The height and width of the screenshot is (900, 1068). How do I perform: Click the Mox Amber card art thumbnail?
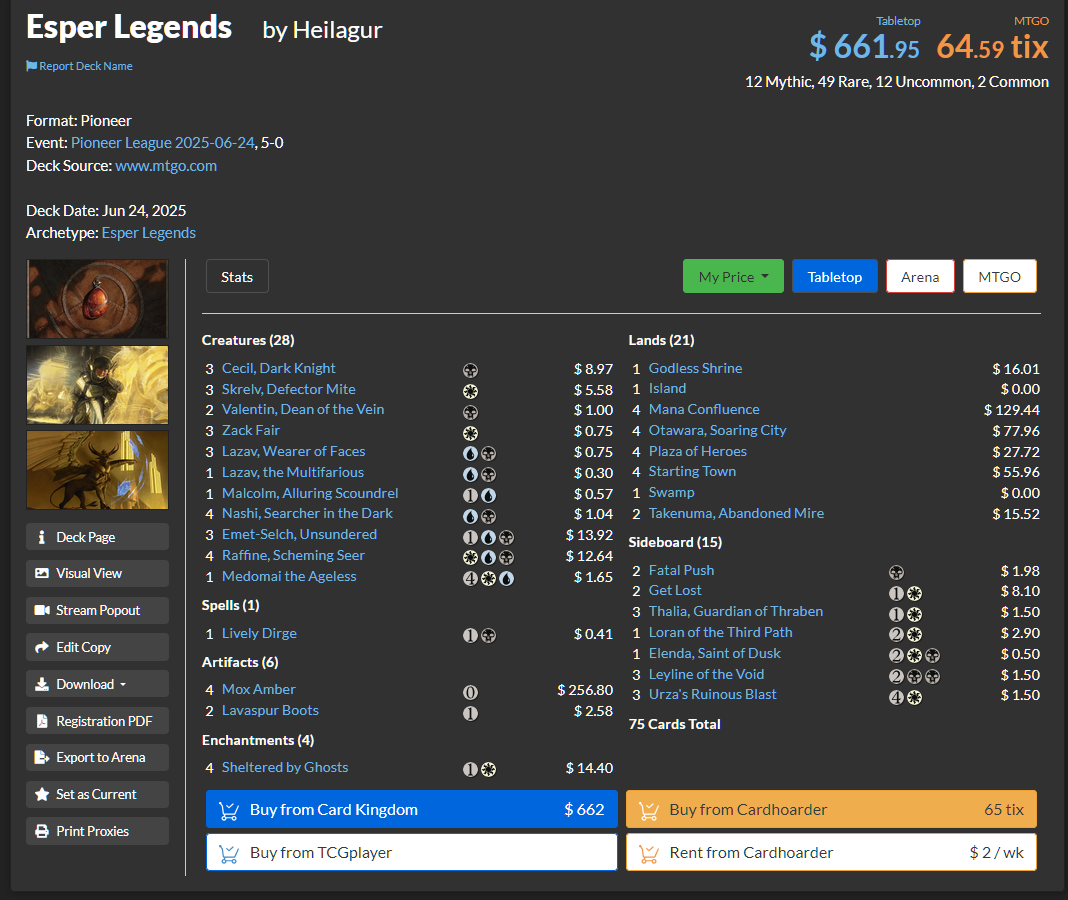pos(97,299)
